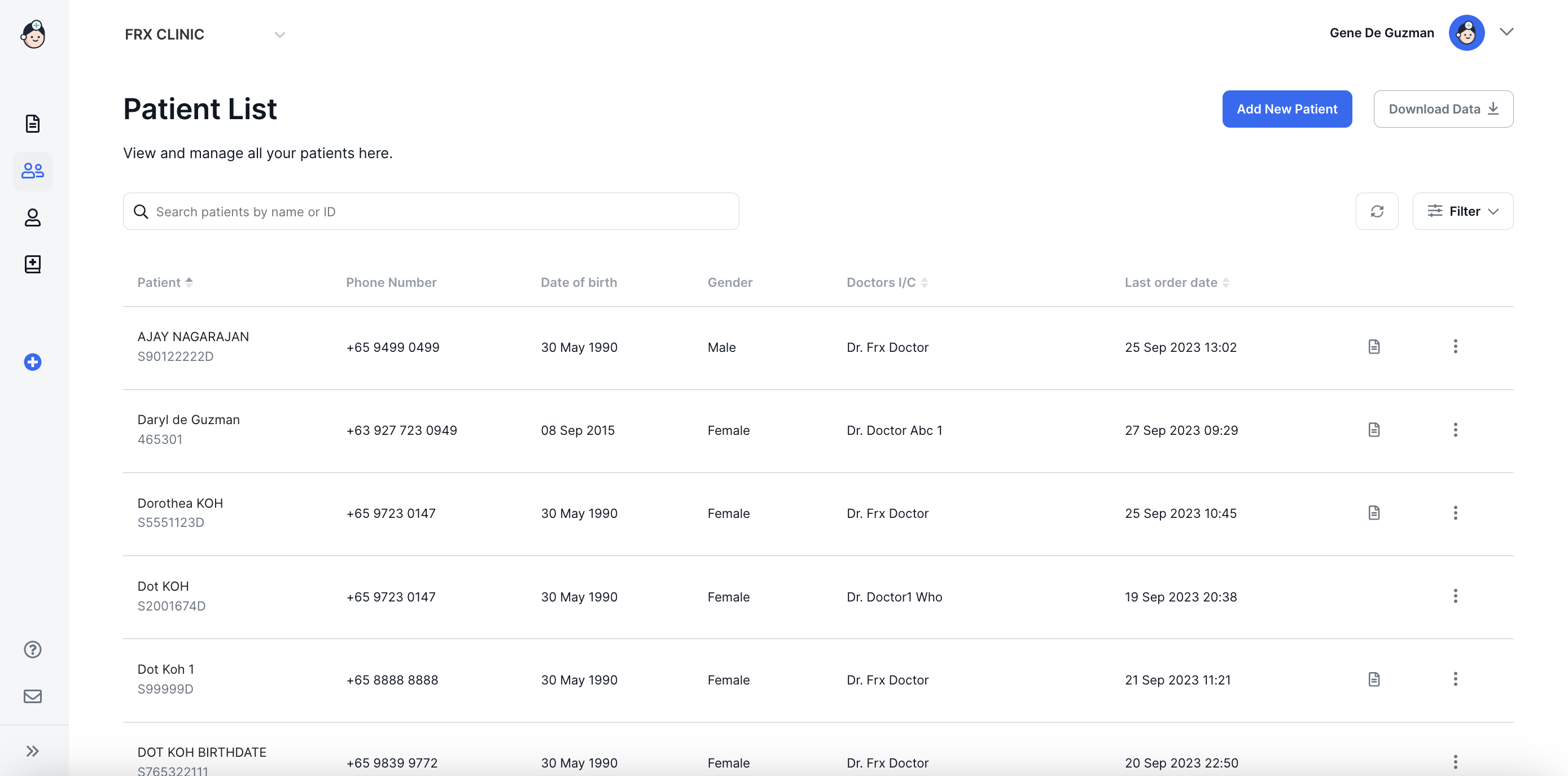
Task: Expand the Gene De Guzman account menu
Action: tap(1506, 32)
